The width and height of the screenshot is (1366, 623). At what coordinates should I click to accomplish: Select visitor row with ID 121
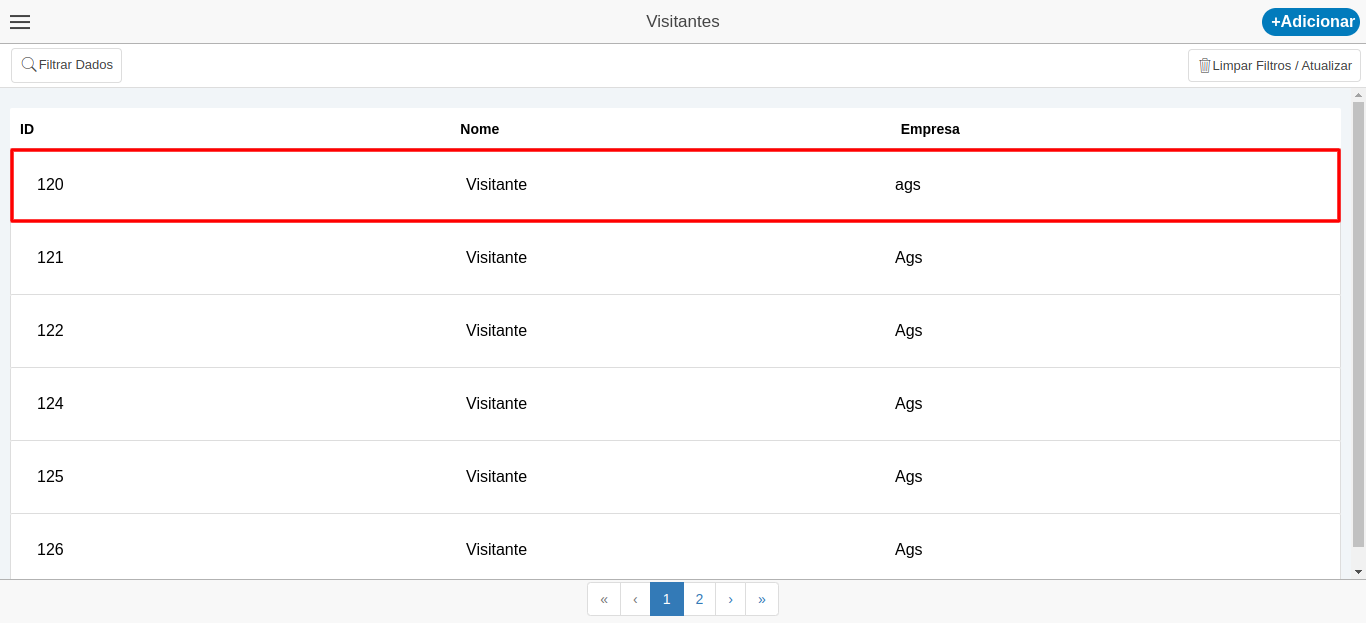click(x=675, y=258)
